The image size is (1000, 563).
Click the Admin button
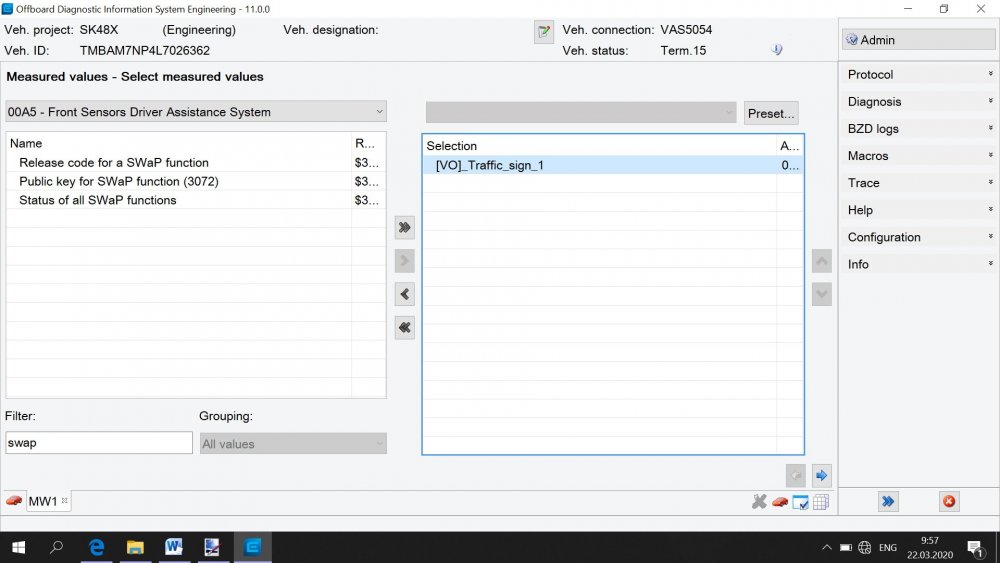(x=918, y=40)
